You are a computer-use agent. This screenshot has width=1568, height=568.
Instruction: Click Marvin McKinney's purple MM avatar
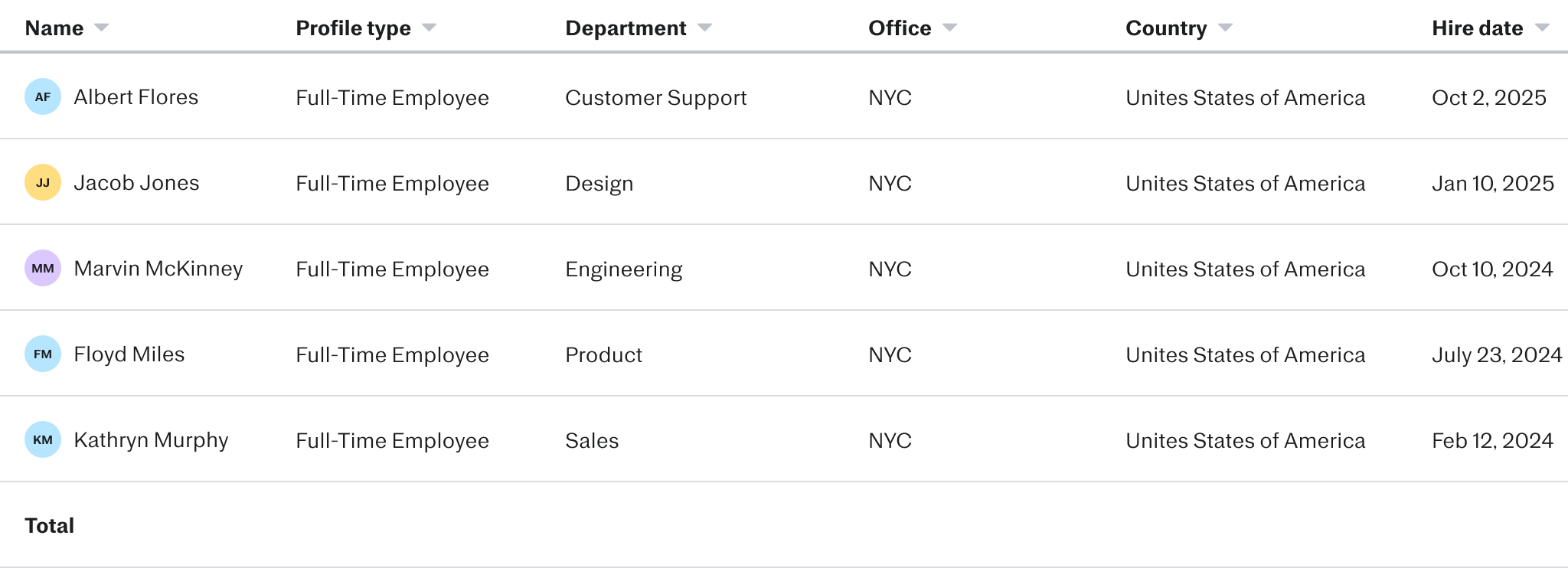pyautogui.click(x=43, y=269)
